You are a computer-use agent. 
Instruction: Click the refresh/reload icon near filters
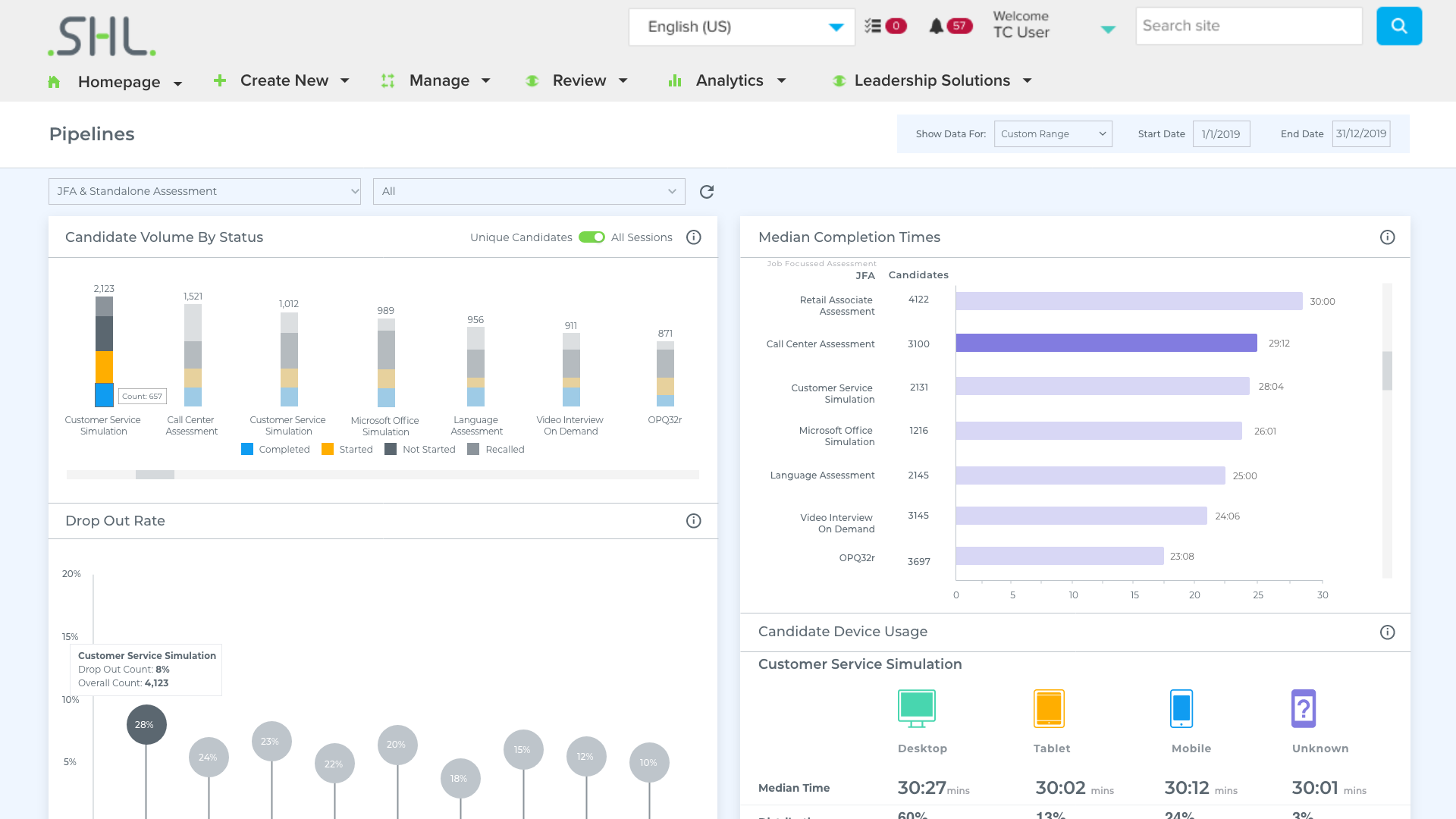[x=707, y=191]
